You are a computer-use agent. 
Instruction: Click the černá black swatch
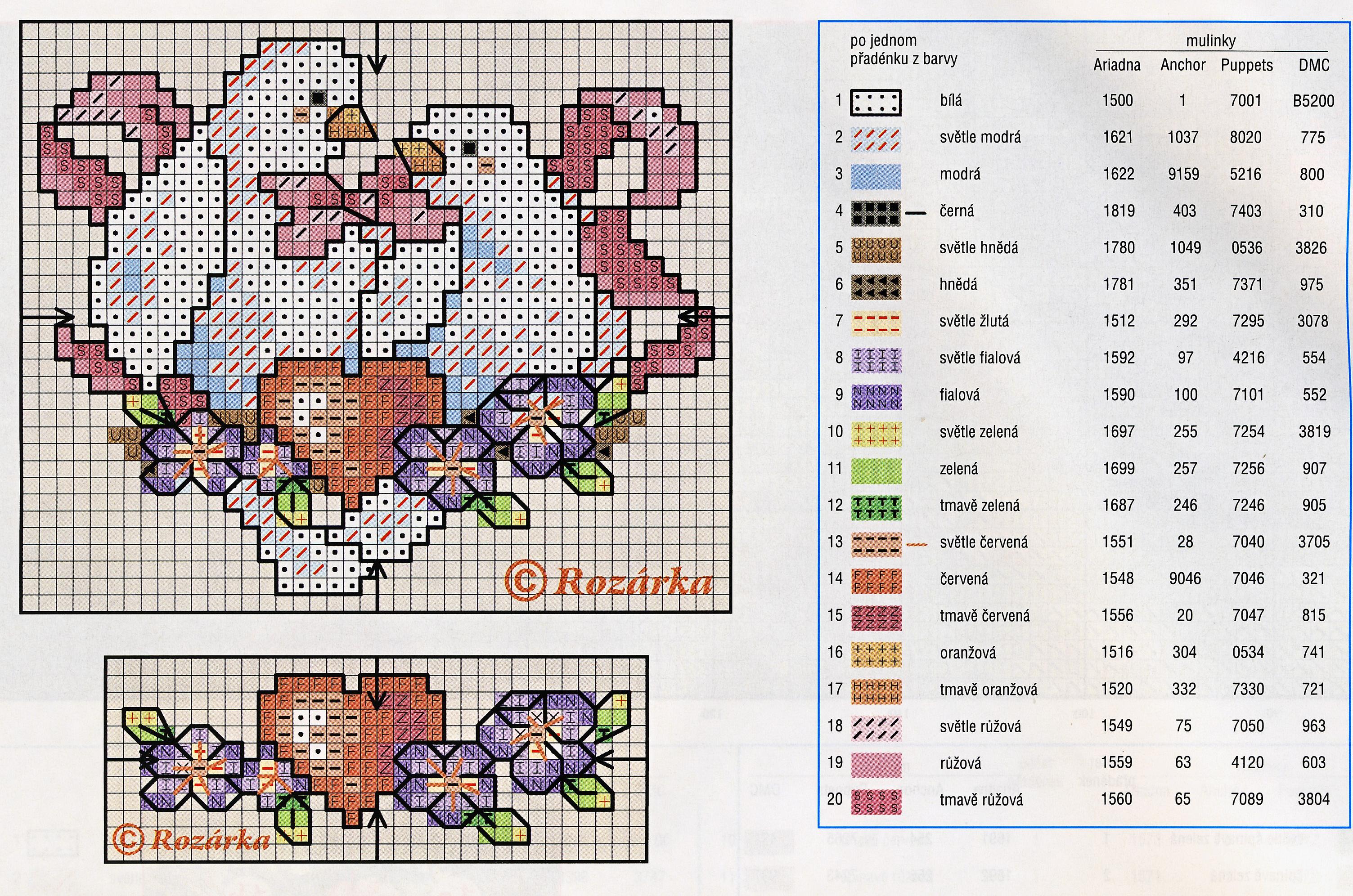(876, 213)
